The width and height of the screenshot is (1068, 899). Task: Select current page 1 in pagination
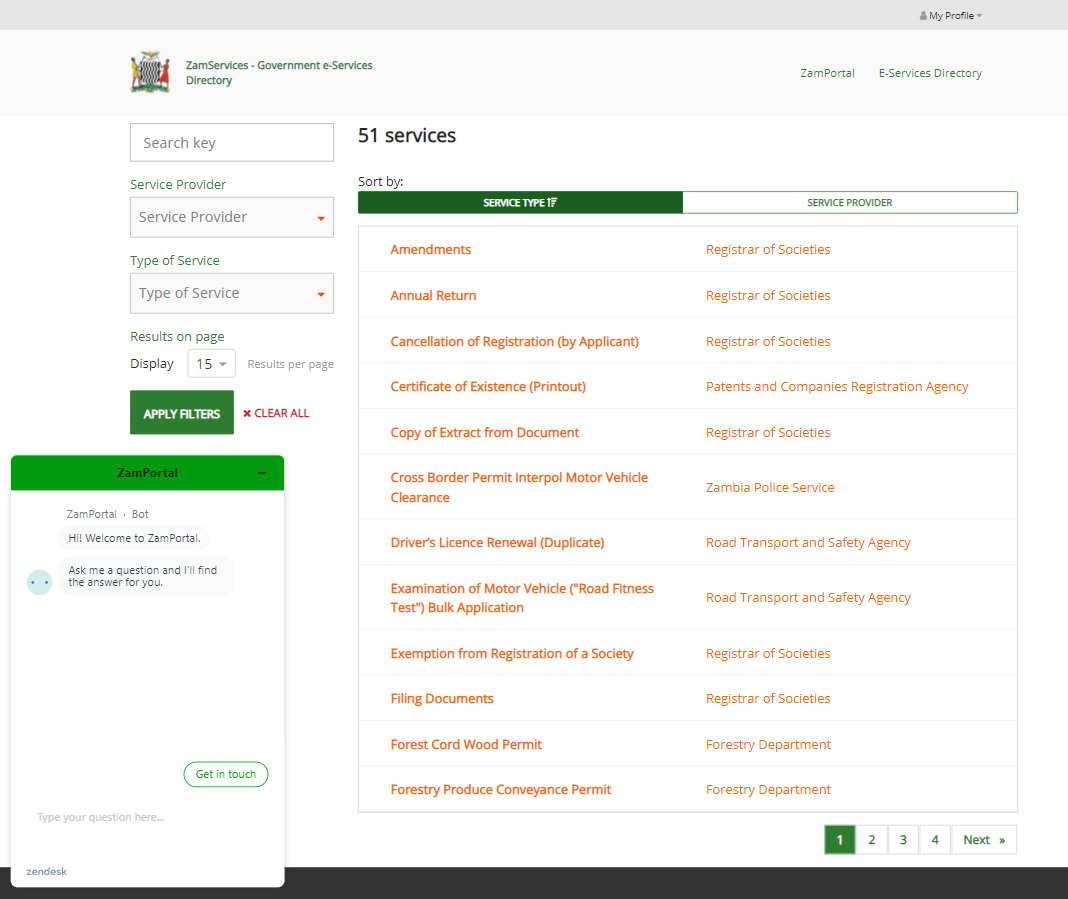pyautogui.click(x=840, y=840)
